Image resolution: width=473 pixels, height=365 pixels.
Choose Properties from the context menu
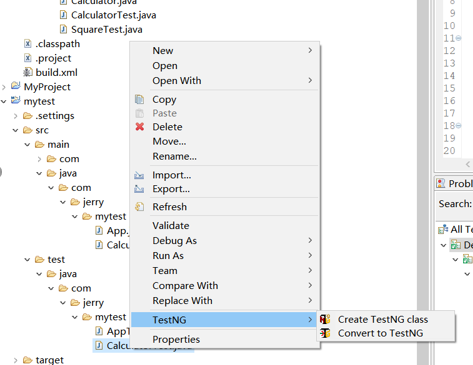tap(225, 339)
